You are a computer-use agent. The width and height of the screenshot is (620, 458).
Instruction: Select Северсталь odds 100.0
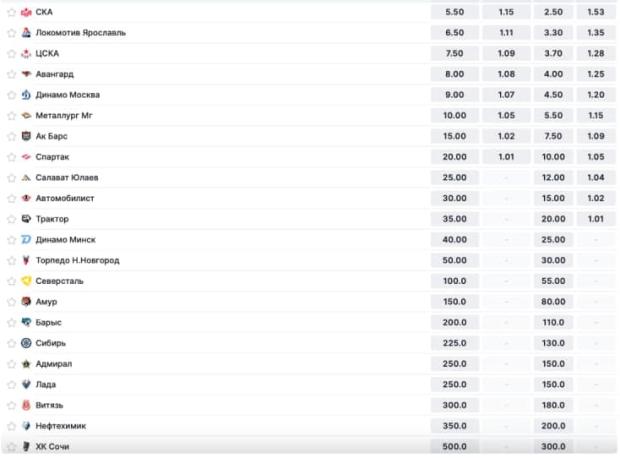[455, 281]
